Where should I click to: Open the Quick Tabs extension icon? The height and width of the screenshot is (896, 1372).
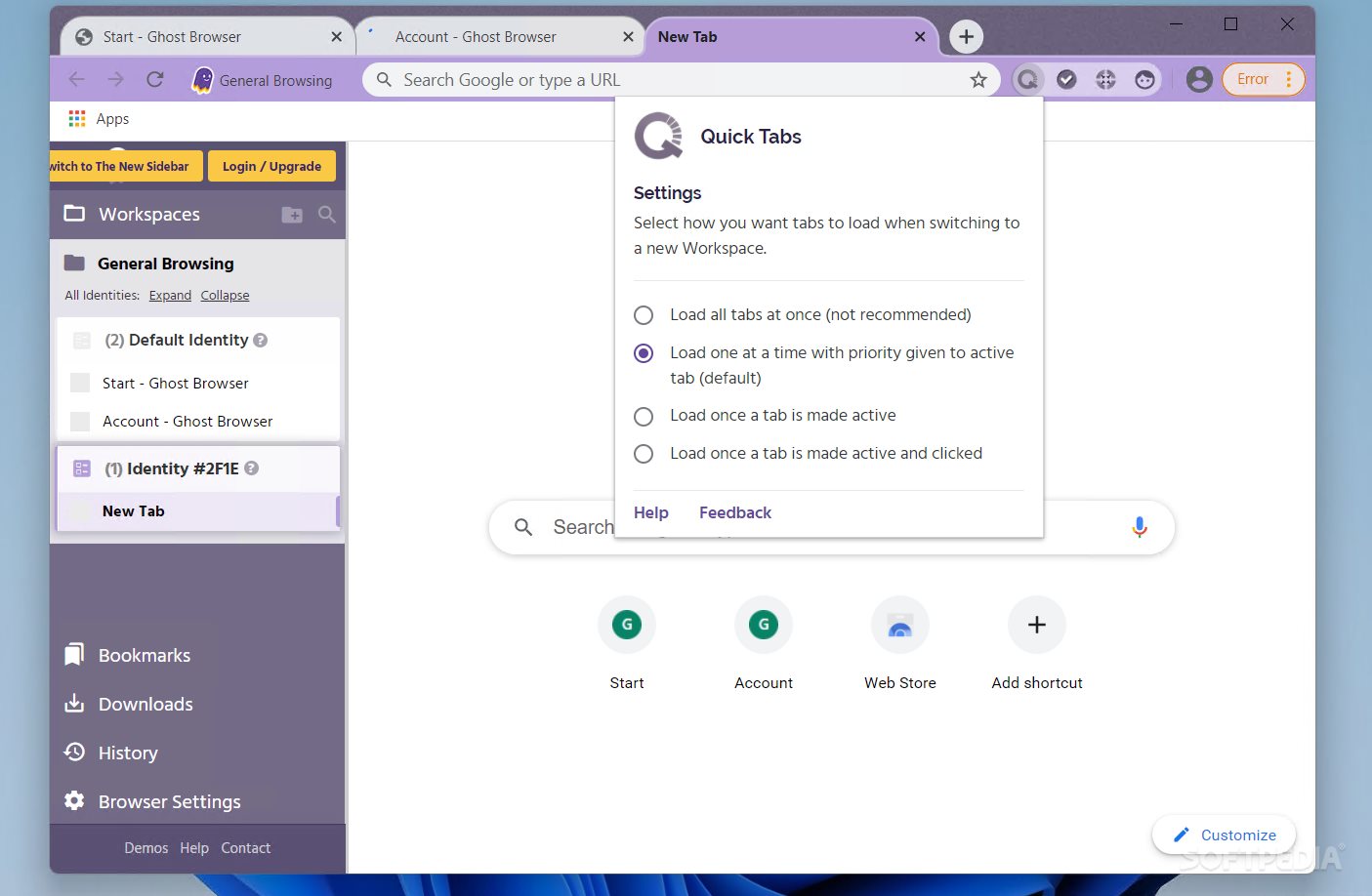1027,80
